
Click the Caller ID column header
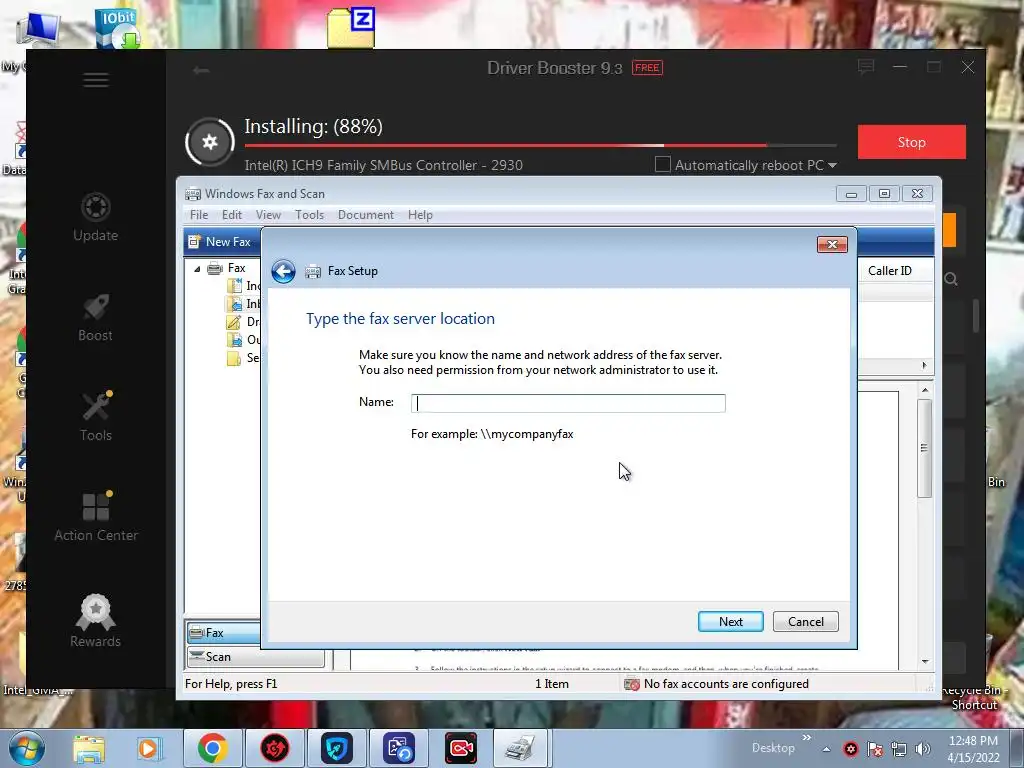889,271
